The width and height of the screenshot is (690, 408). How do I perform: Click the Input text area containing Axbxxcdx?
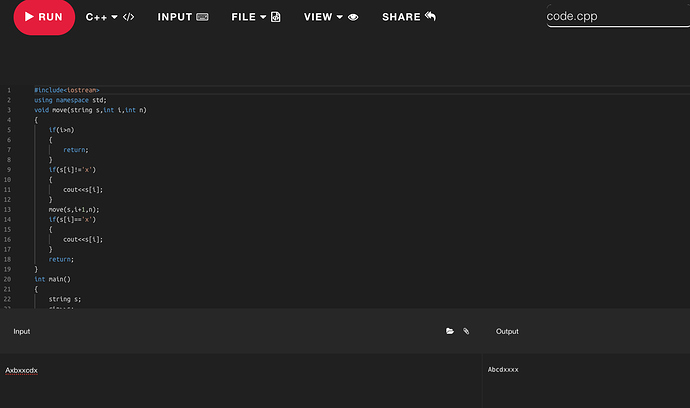click(x=241, y=381)
